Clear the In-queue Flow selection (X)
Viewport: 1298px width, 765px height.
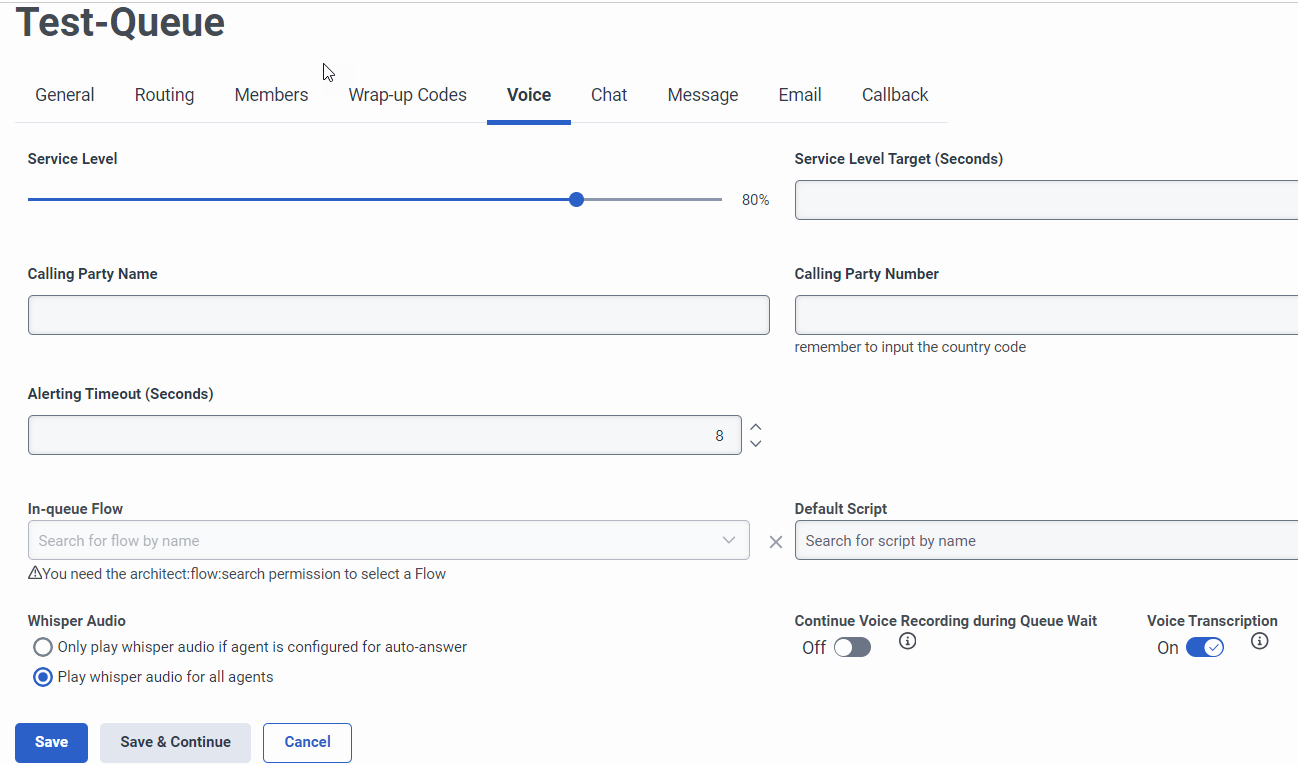coord(775,542)
